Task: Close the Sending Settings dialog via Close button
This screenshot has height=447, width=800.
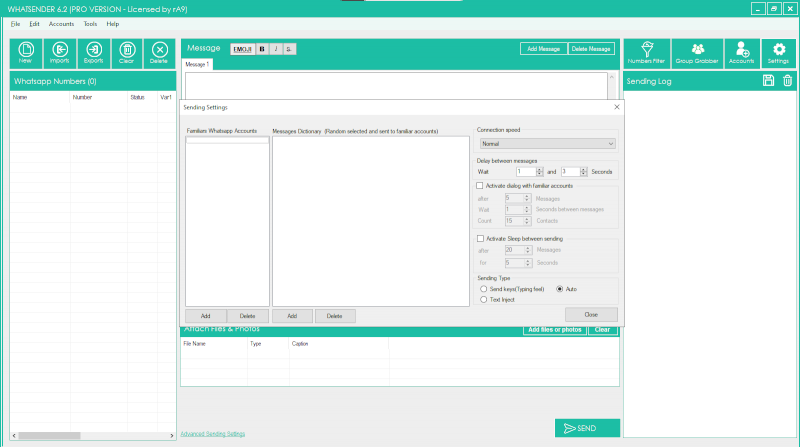Action: [591, 314]
